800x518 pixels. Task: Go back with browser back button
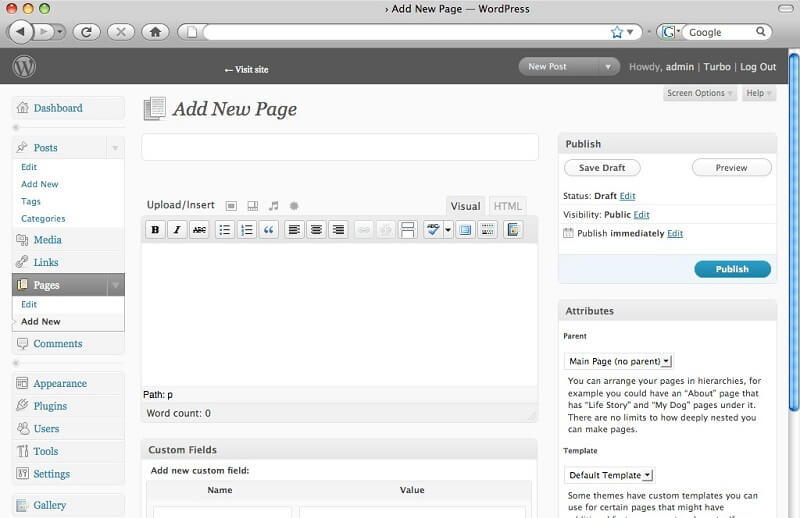20,32
